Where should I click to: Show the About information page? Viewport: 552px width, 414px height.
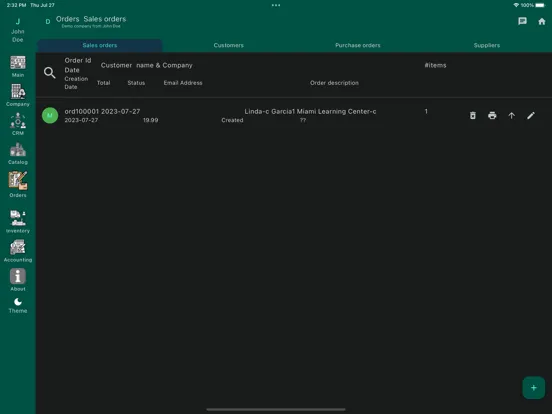(18, 280)
